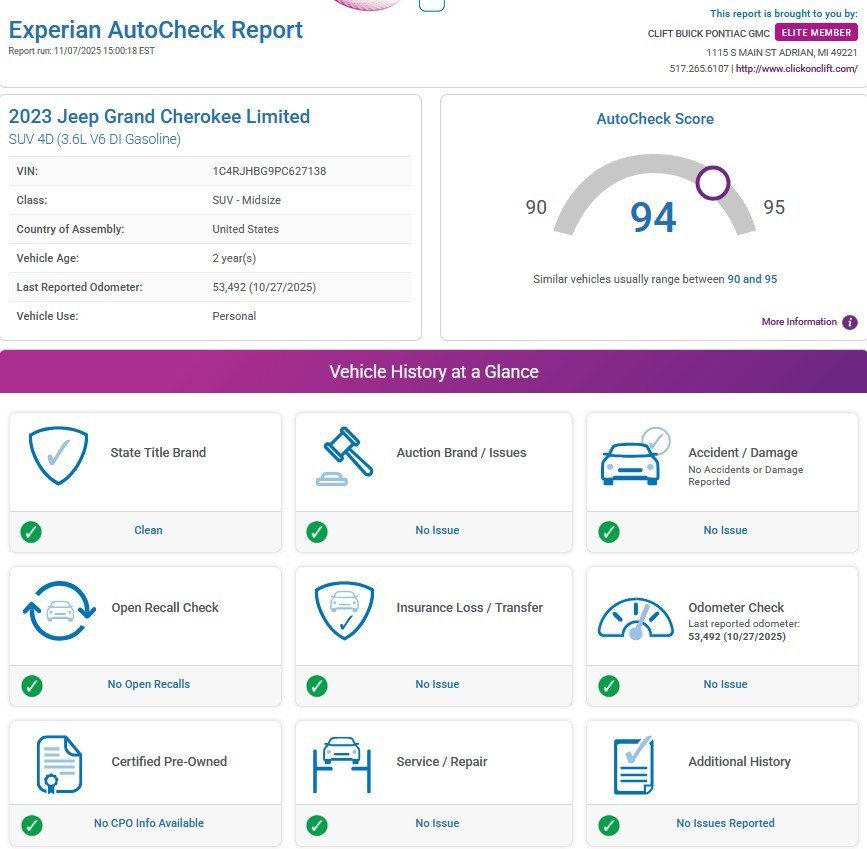
Task: Click the 2023 Jeep Grand Cherokee Limited heading
Action: click(x=159, y=116)
